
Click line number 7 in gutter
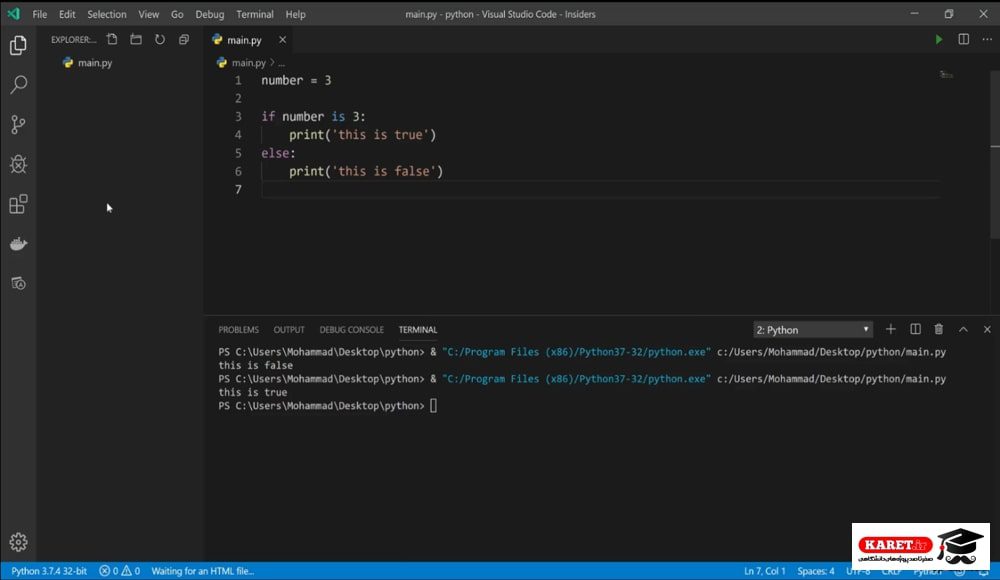click(238, 190)
